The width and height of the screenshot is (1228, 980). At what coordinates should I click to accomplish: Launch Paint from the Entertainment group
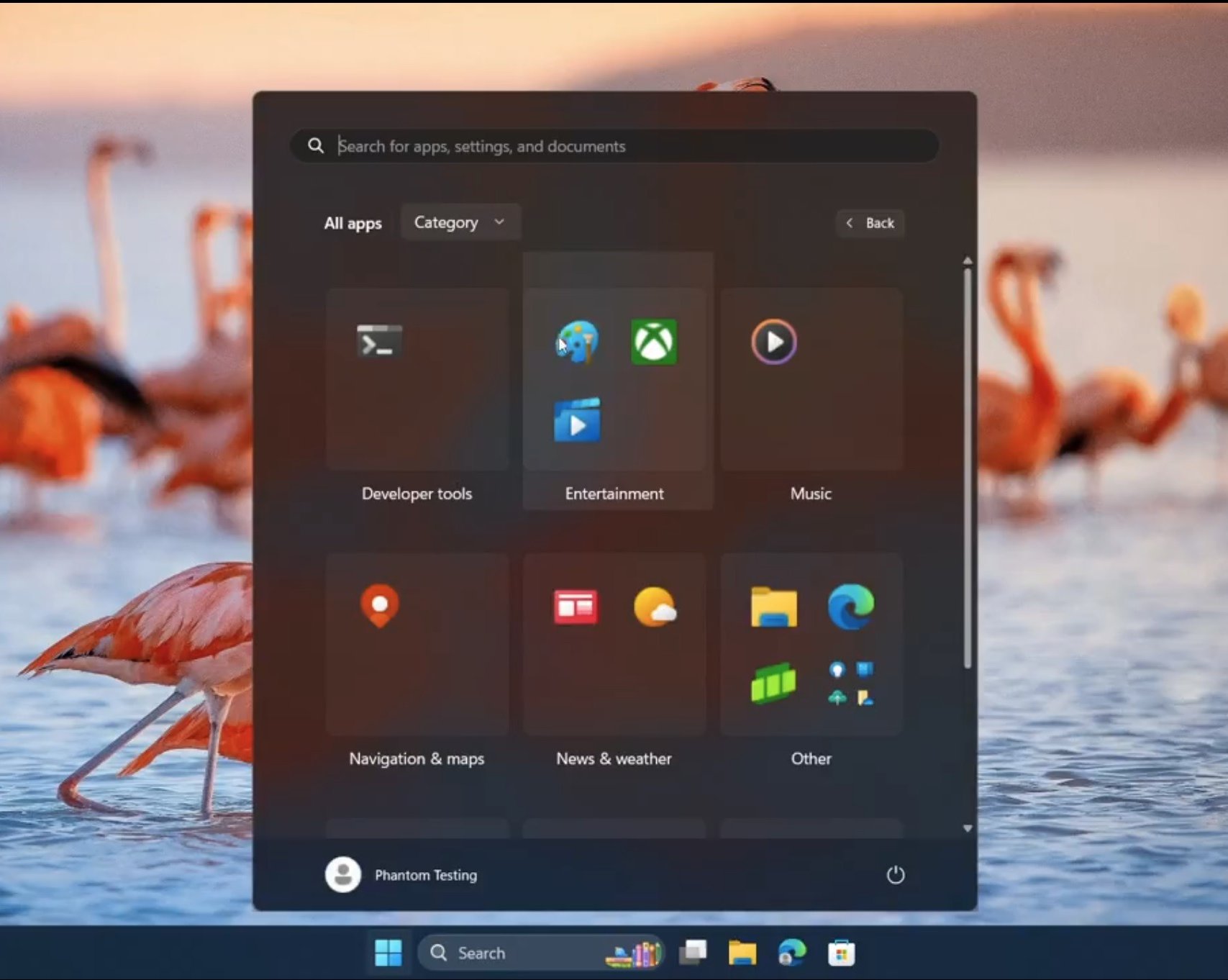[578, 342]
